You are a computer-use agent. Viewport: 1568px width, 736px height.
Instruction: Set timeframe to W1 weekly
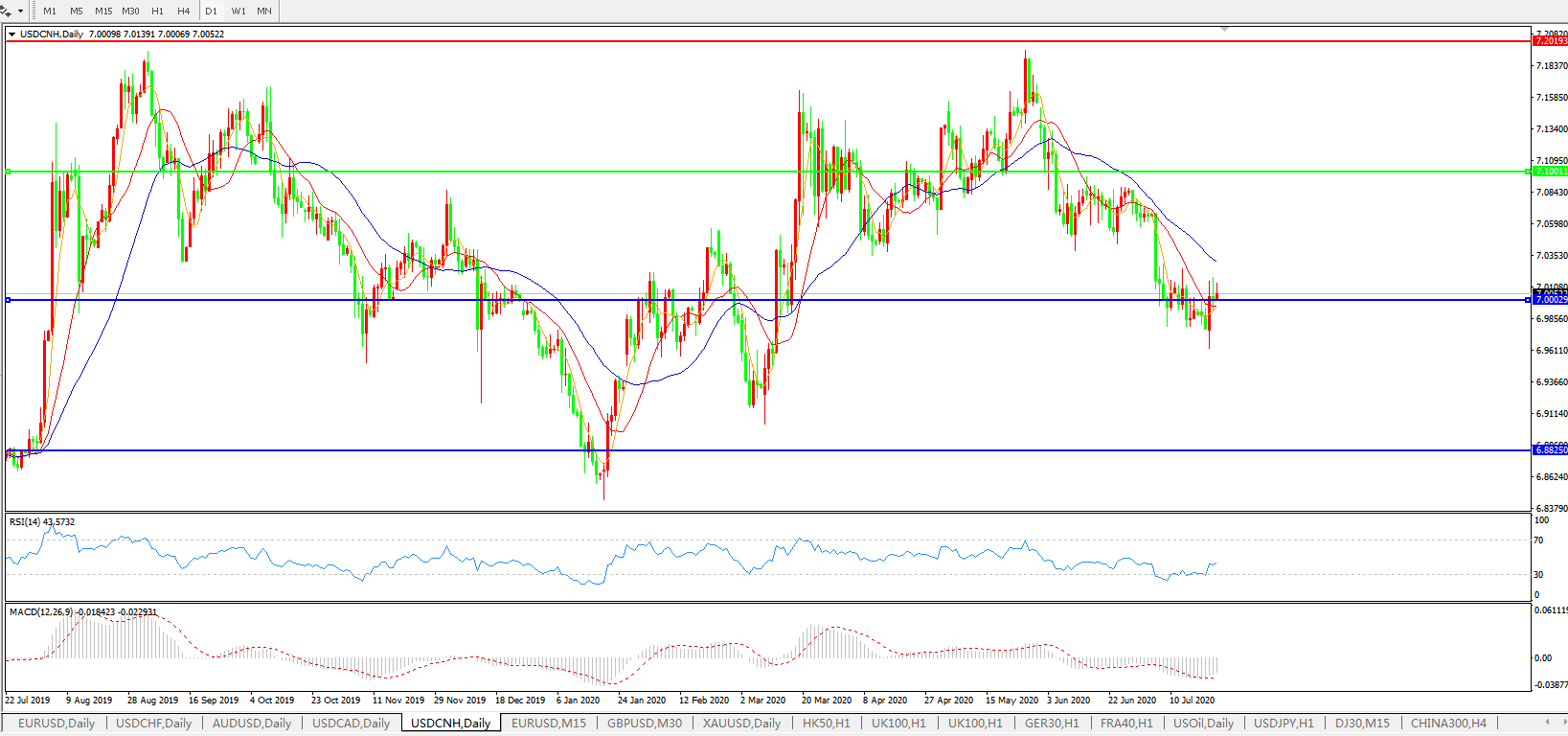pyautogui.click(x=239, y=11)
